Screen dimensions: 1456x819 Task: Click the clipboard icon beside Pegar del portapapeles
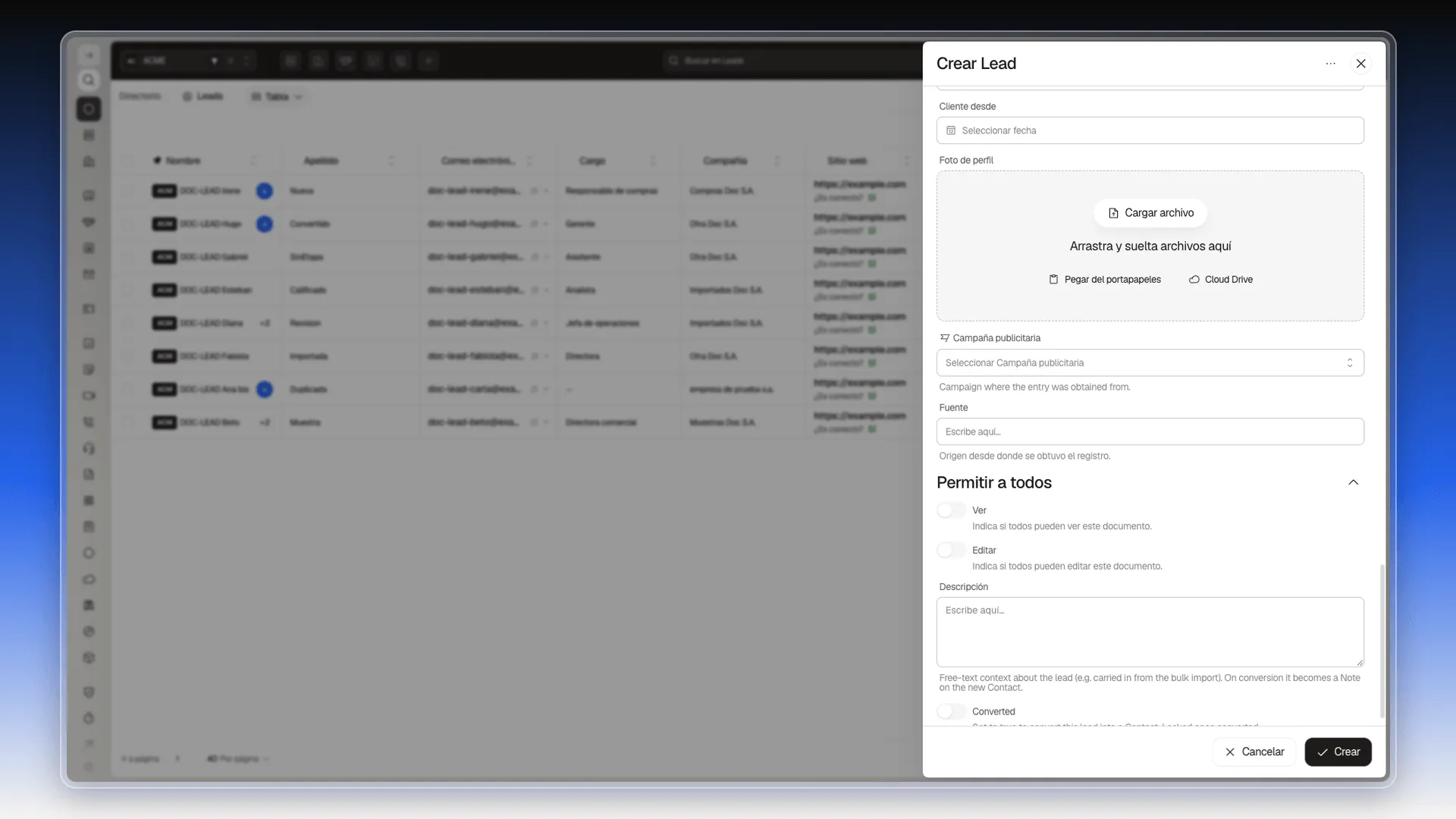click(x=1053, y=280)
